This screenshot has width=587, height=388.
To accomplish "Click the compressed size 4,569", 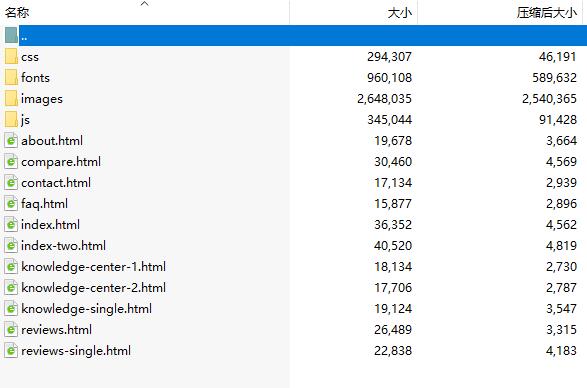I will 561,162.
